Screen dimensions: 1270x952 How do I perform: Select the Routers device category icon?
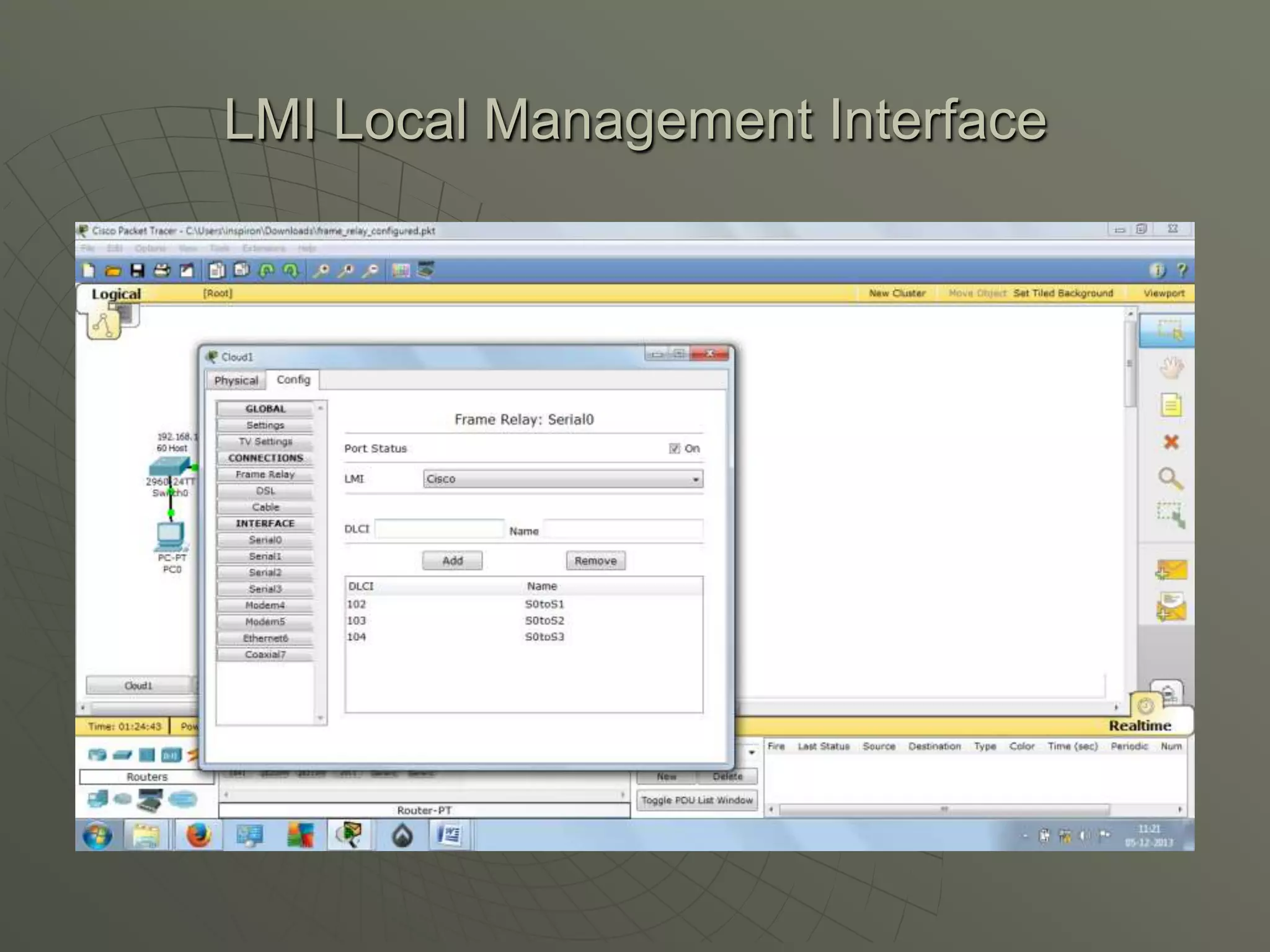tap(97, 755)
